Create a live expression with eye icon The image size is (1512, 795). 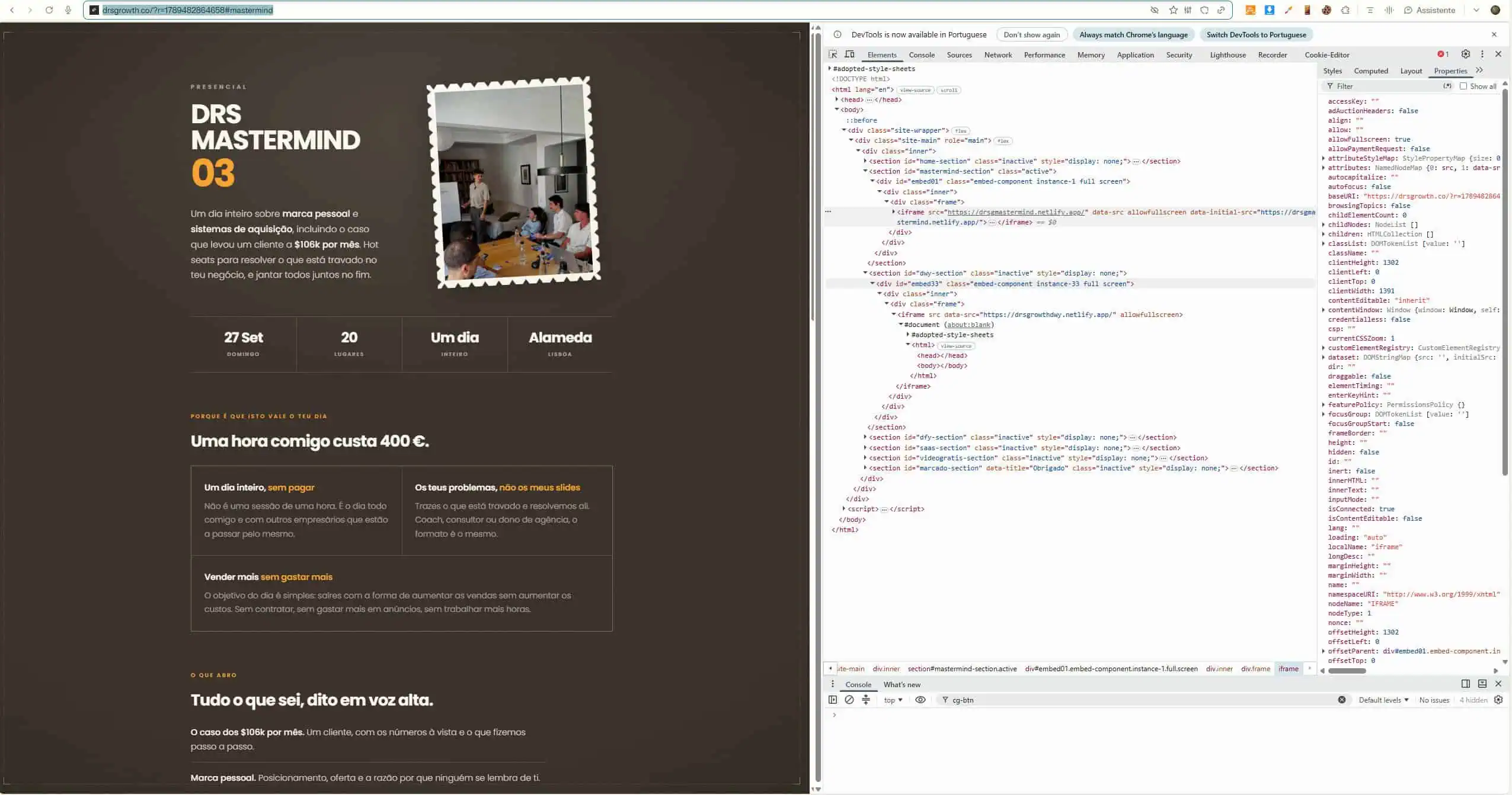point(920,700)
